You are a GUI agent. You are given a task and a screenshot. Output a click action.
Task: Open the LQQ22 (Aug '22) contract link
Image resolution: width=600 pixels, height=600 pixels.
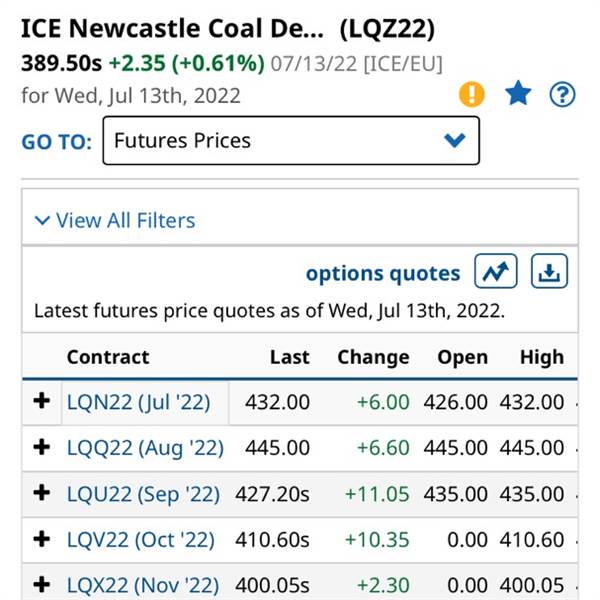145,448
